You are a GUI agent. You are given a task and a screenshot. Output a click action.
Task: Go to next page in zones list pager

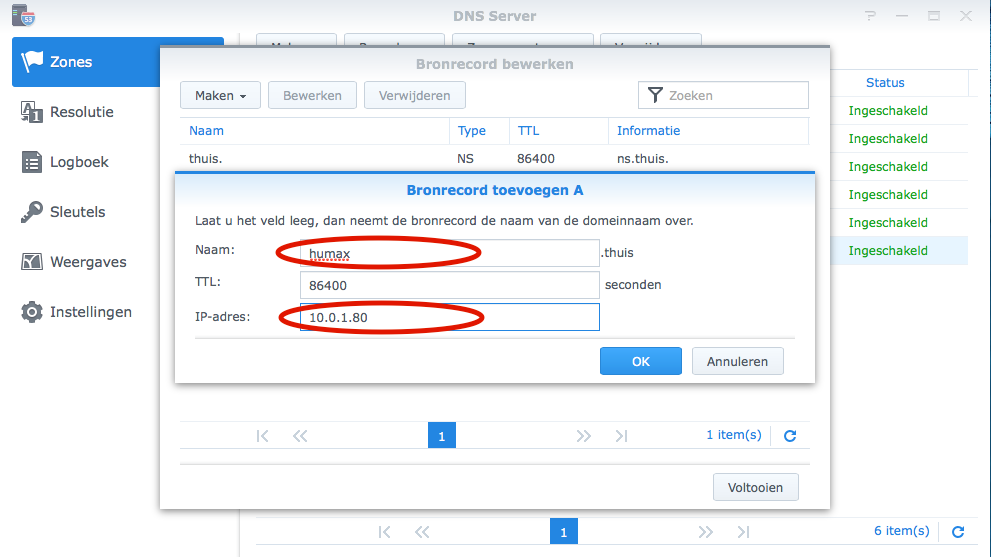pos(705,532)
